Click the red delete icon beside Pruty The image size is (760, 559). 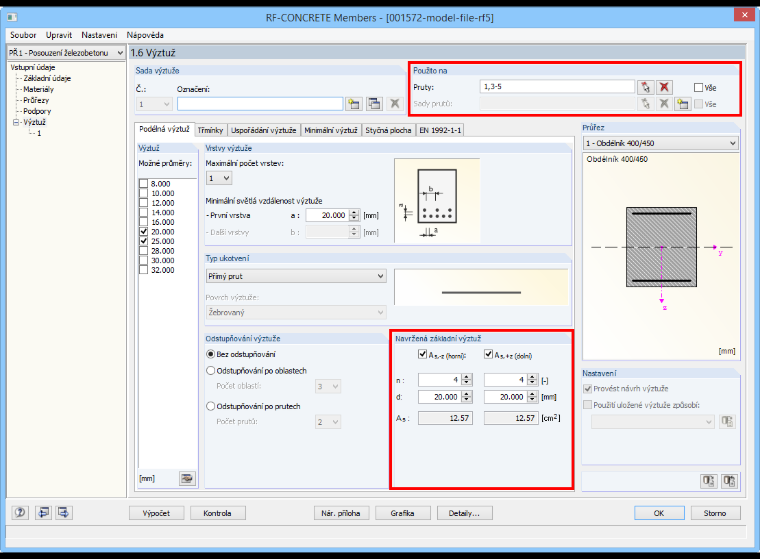(x=664, y=87)
